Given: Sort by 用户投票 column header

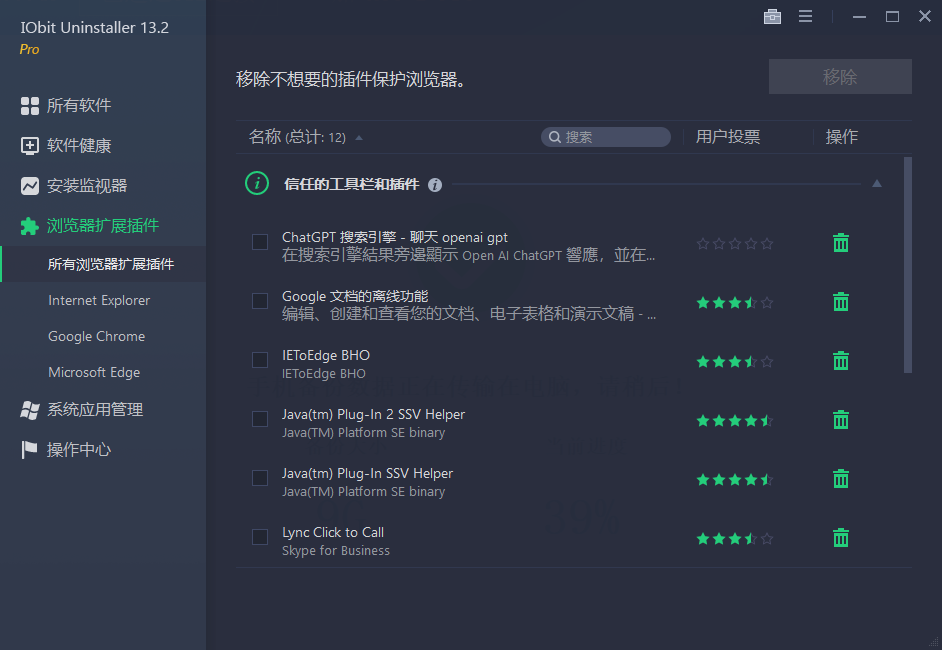Looking at the screenshot, I should (x=728, y=137).
